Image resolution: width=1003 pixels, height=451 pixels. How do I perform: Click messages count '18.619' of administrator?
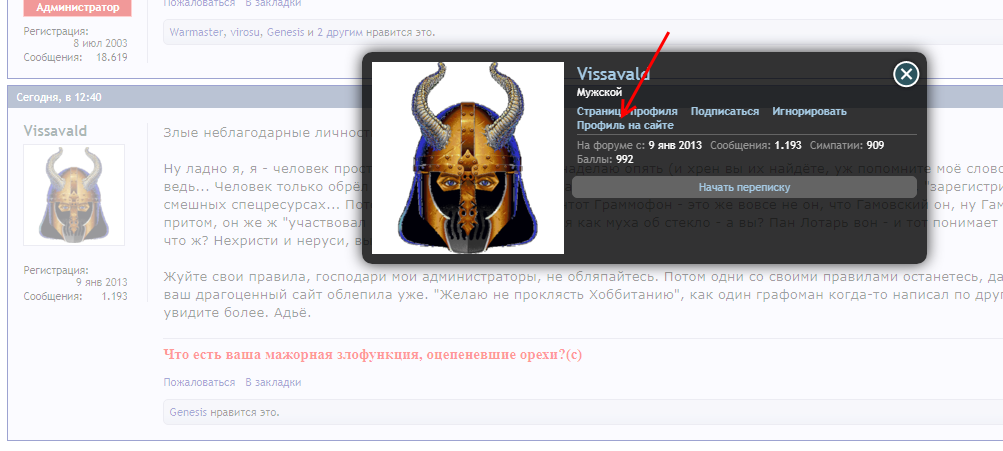pos(111,57)
